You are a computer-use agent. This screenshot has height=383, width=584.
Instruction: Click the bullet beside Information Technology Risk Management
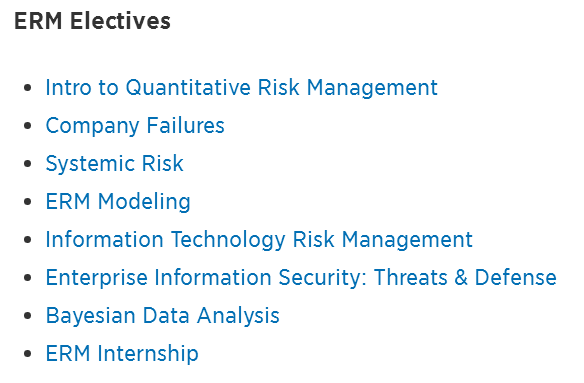click(28, 240)
